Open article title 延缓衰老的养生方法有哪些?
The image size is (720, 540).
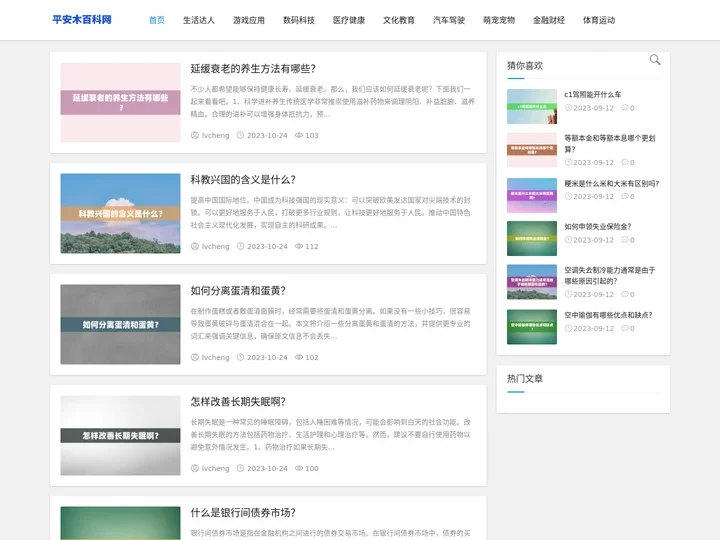253,69
